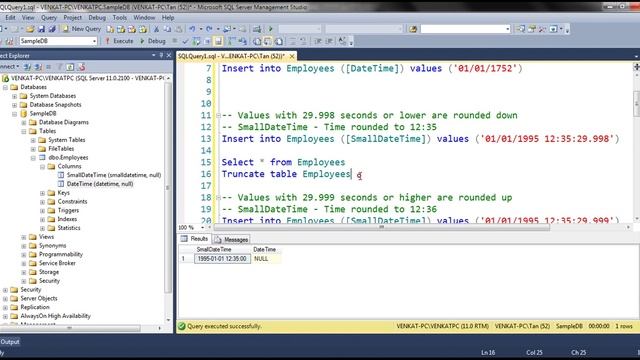This screenshot has width=640, height=360.
Task: Click the 1995-01-01 12:35:00 result cell
Action: point(222,259)
